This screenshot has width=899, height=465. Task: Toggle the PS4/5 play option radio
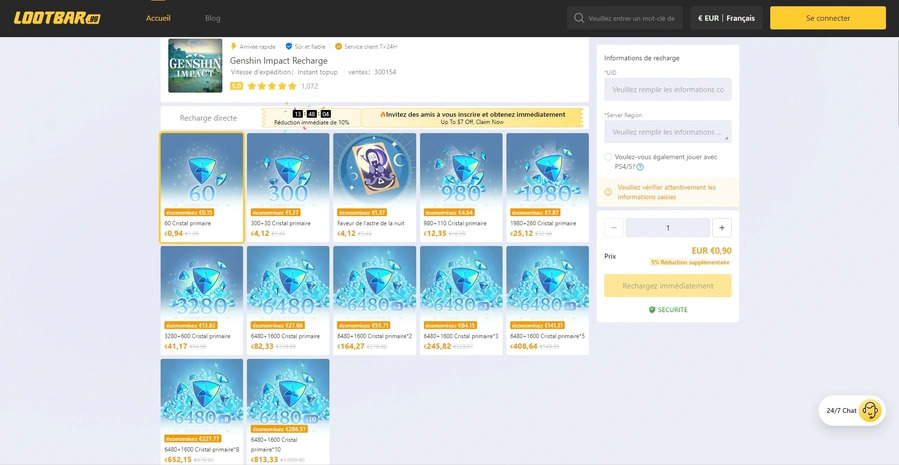point(608,157)
